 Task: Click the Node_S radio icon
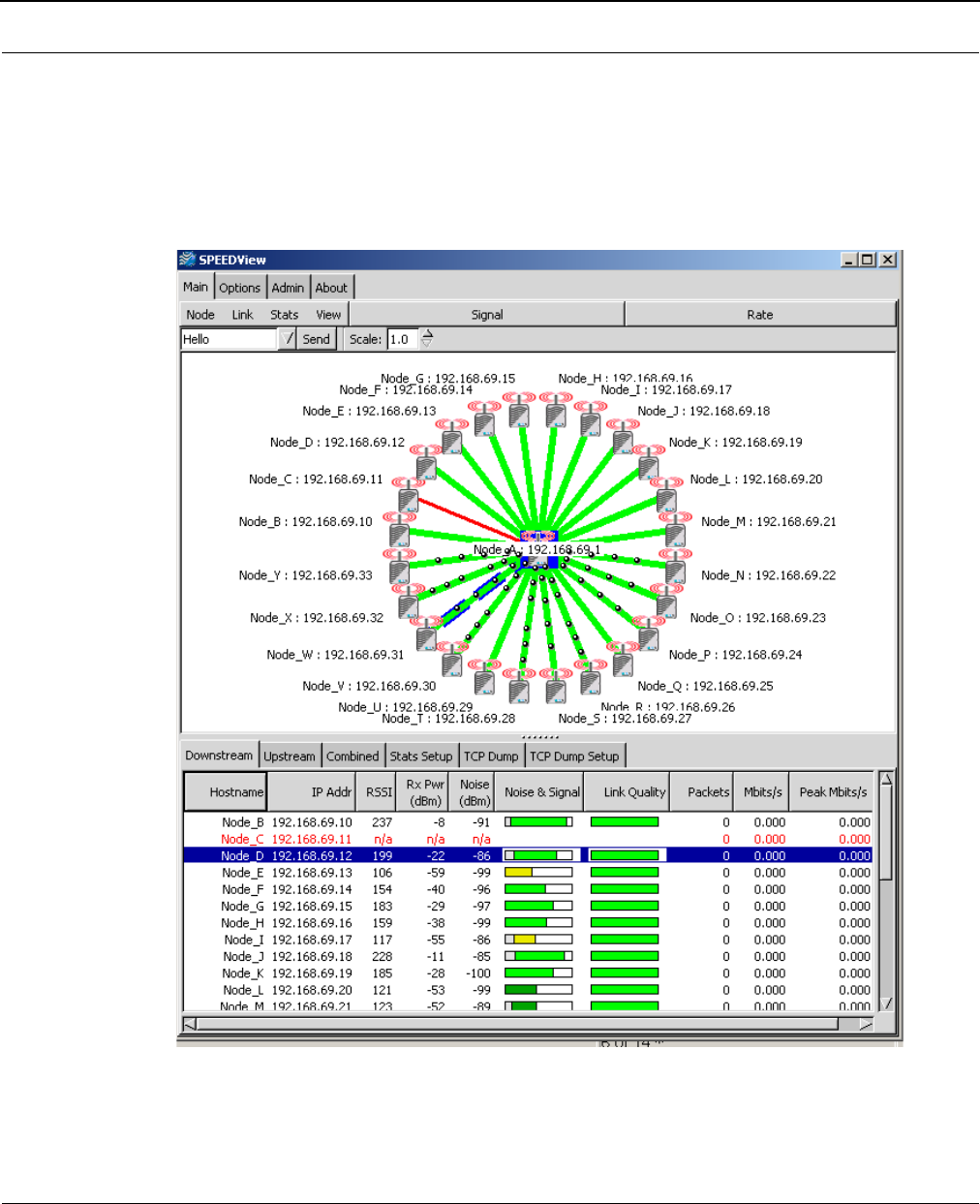click(x=555, y=686)
